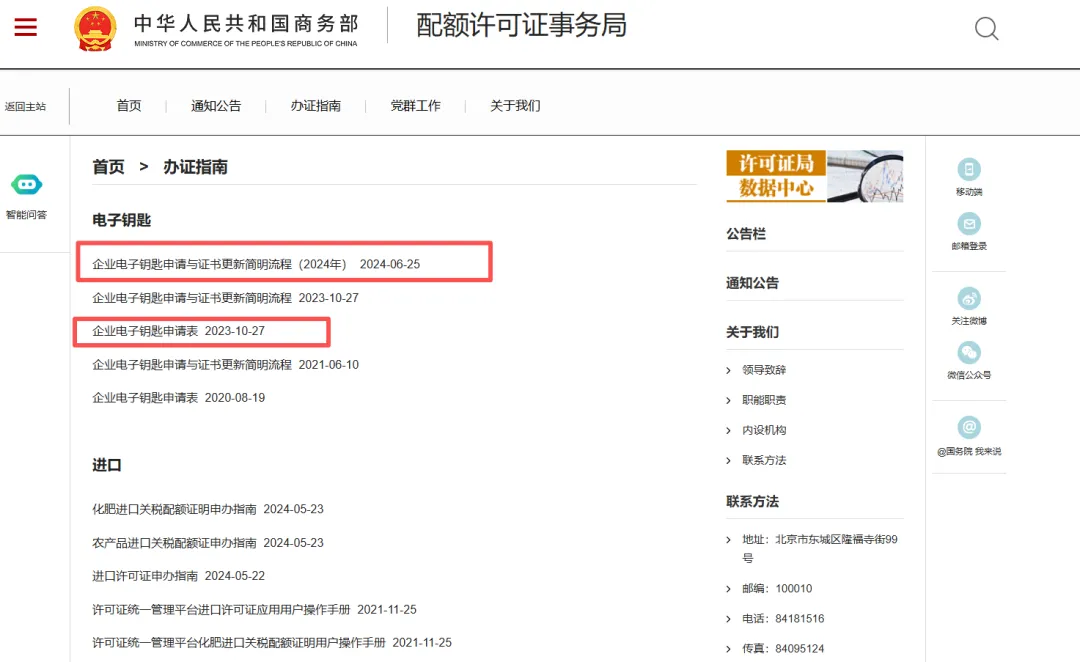Expand the 内设机构 section entry

pos(762,429)
